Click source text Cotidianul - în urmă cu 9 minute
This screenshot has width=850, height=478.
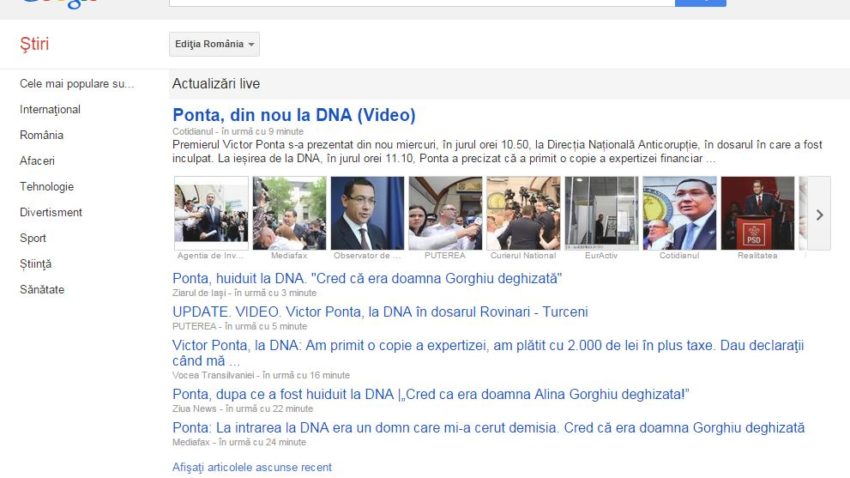(x=238, y=132)
